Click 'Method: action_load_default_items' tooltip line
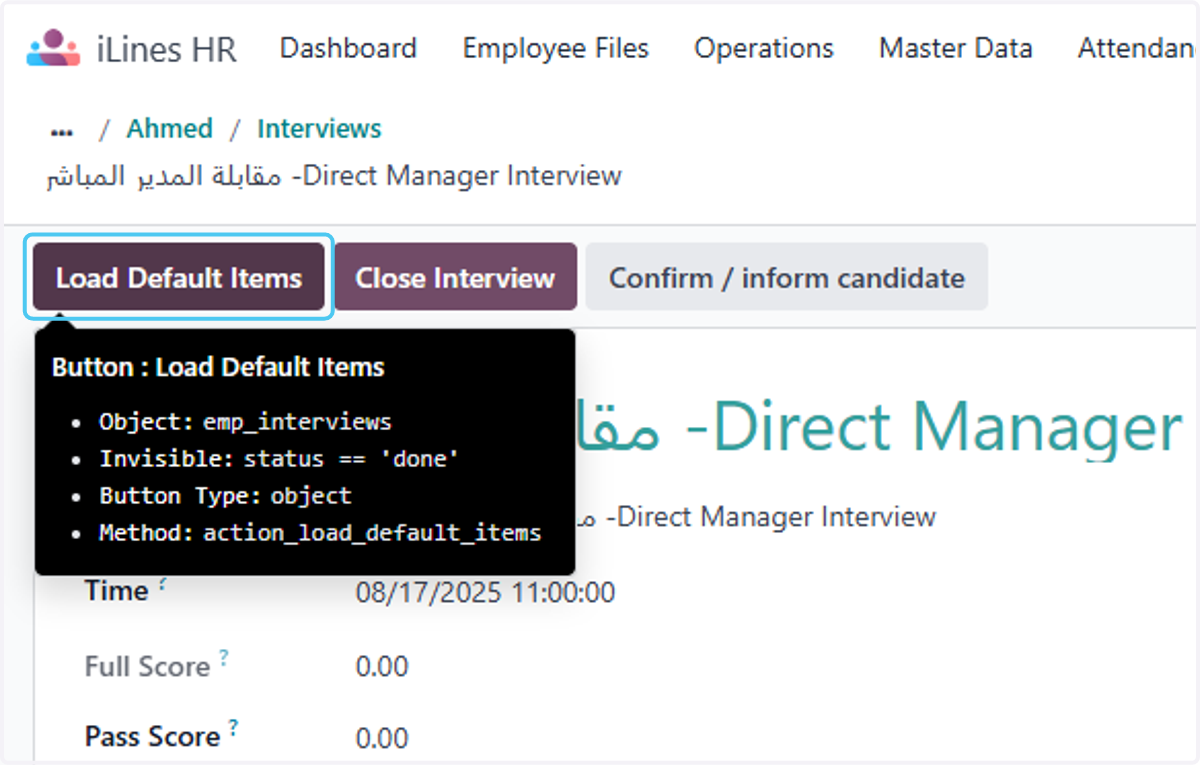This screenshot has height=765, width=1200. [320, 533]
